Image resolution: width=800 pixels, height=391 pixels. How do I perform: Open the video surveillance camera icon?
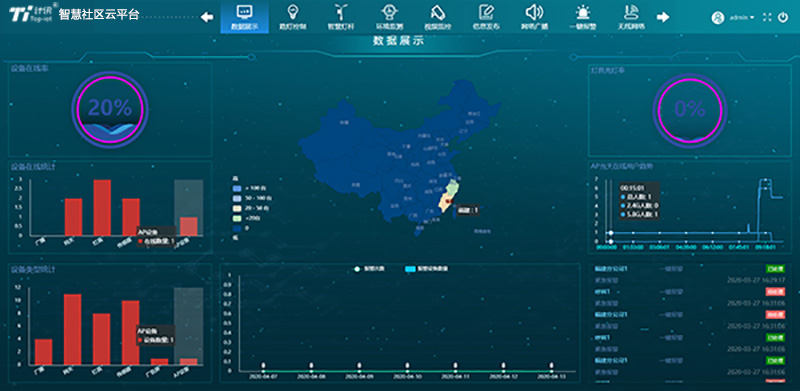coord(438,11)
